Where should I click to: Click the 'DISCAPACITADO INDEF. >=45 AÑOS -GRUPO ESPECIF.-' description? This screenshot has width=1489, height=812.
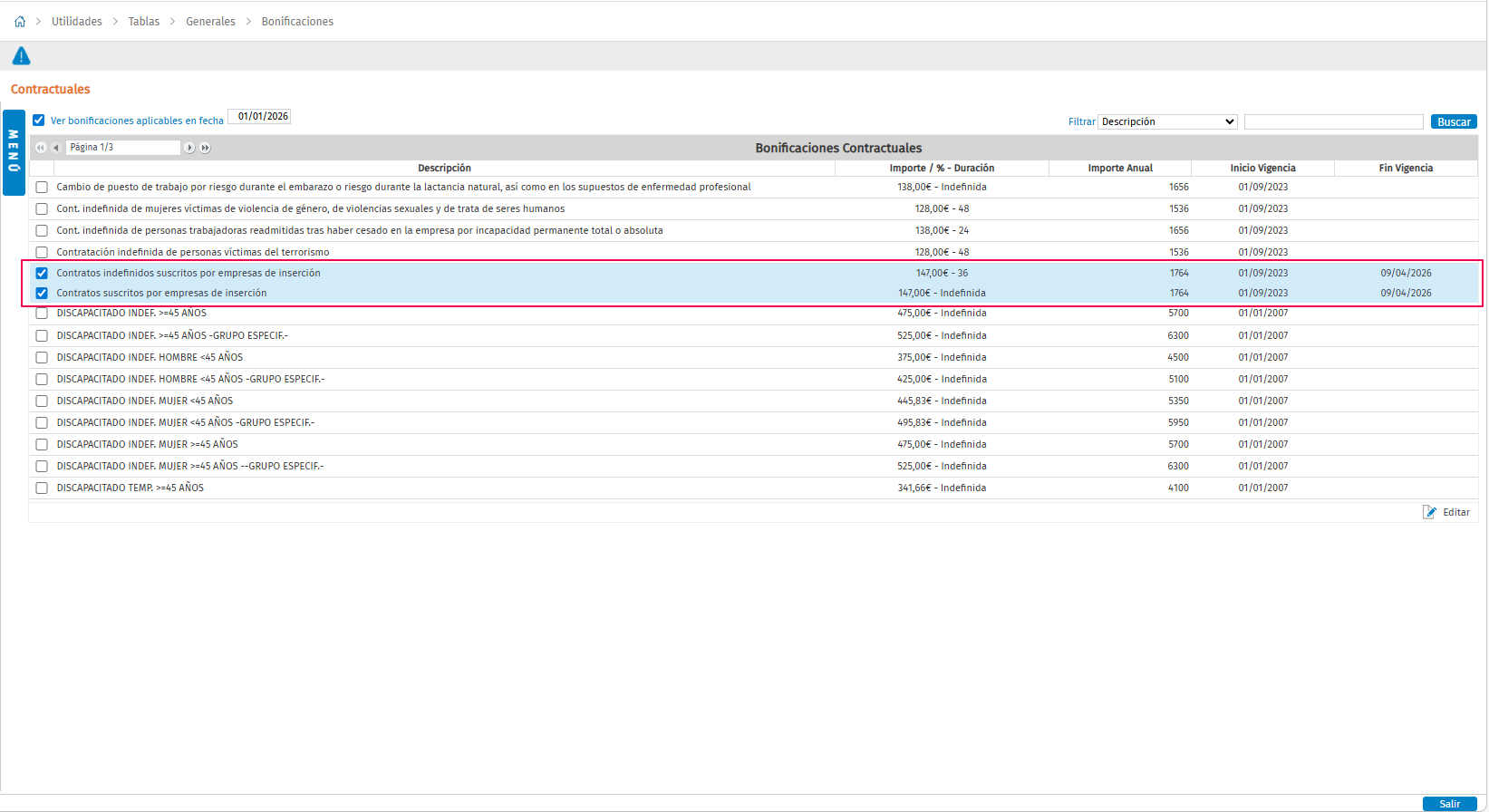172,336
